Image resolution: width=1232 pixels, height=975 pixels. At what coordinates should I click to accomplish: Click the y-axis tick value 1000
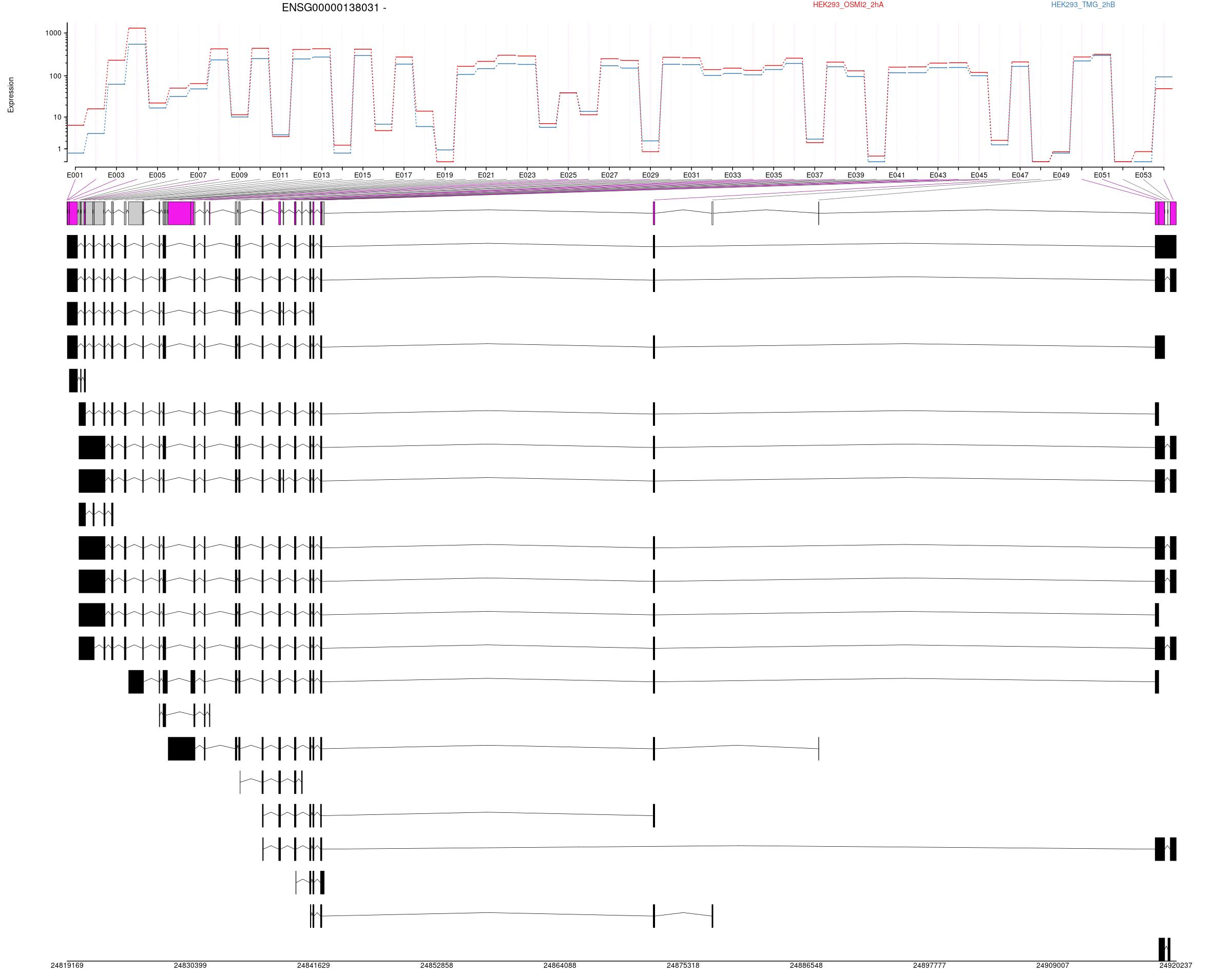[x=53, y=33]
